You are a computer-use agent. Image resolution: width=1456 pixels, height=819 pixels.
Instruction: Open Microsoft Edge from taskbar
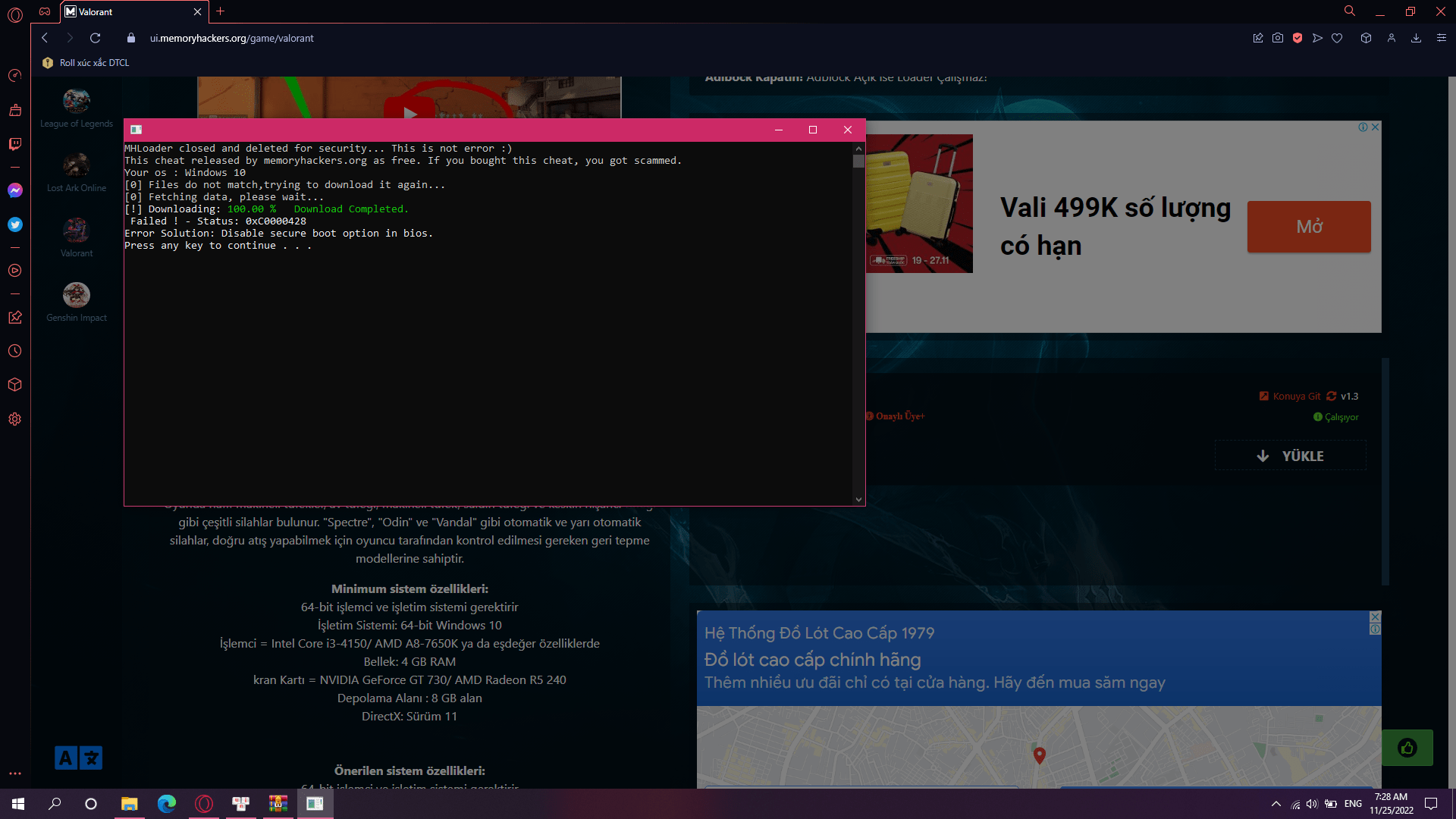pos(167,804)
